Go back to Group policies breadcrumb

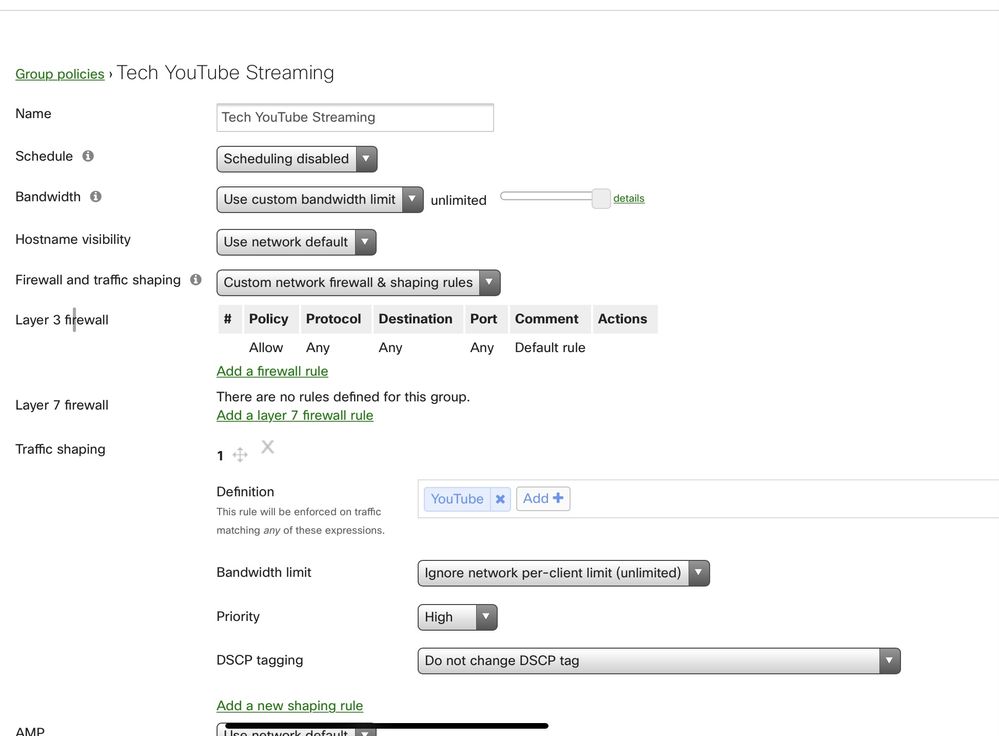pos(60,74)
